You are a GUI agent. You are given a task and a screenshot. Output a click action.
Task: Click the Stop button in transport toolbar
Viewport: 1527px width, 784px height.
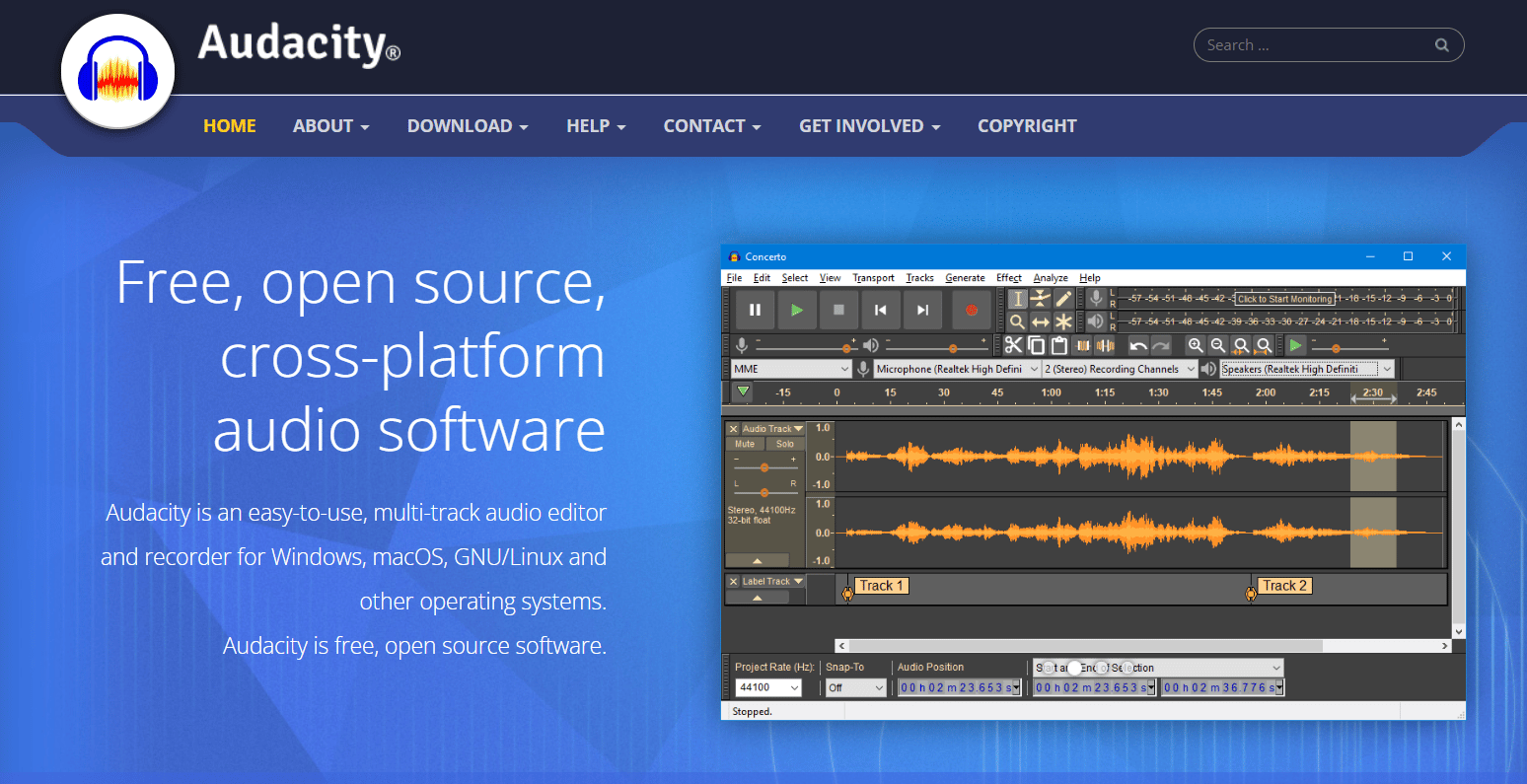pyautogui.click(x=838, y=310)
